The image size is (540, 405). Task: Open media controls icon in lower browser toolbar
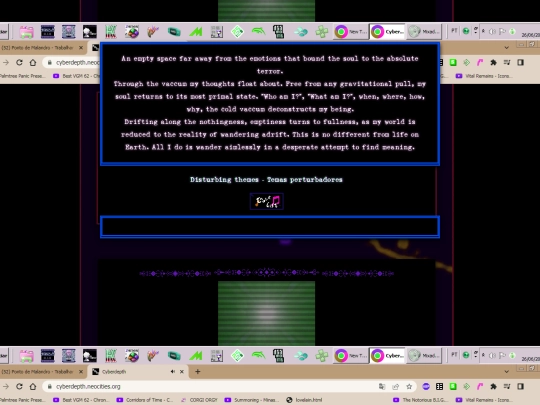pos(507,386)
